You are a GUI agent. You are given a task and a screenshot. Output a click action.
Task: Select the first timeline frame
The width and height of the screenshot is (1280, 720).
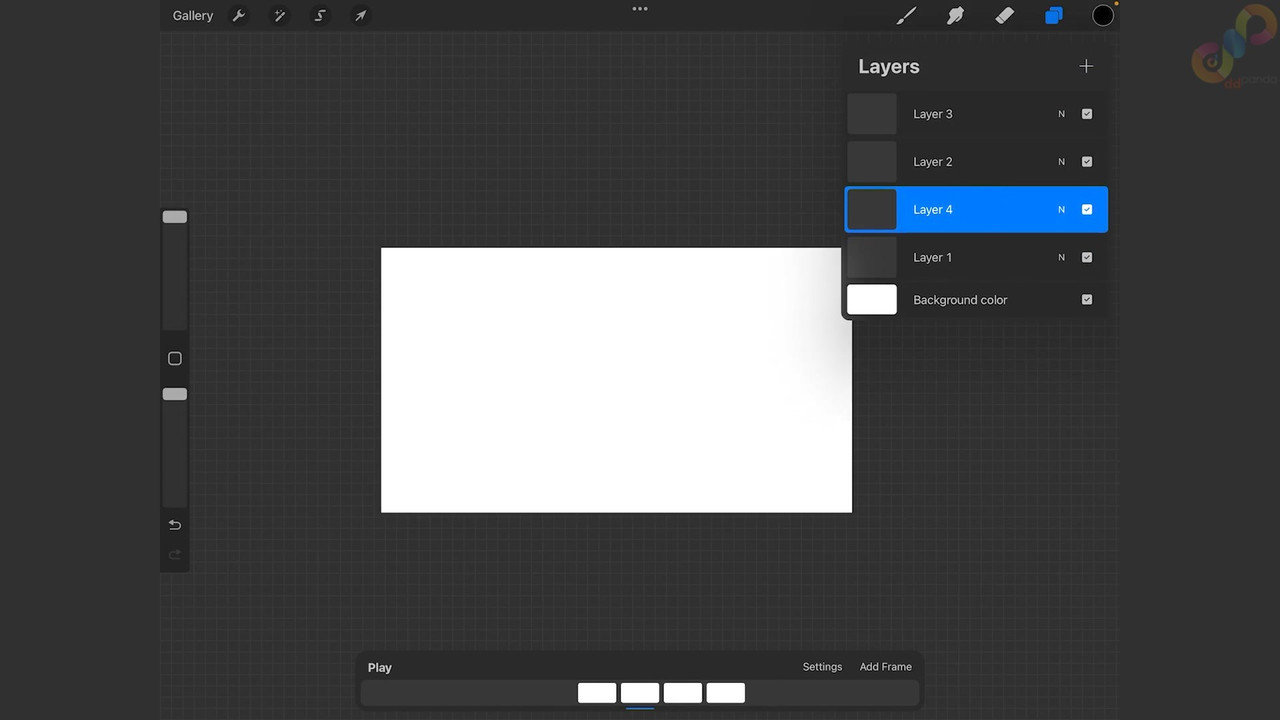click(597, 693)
